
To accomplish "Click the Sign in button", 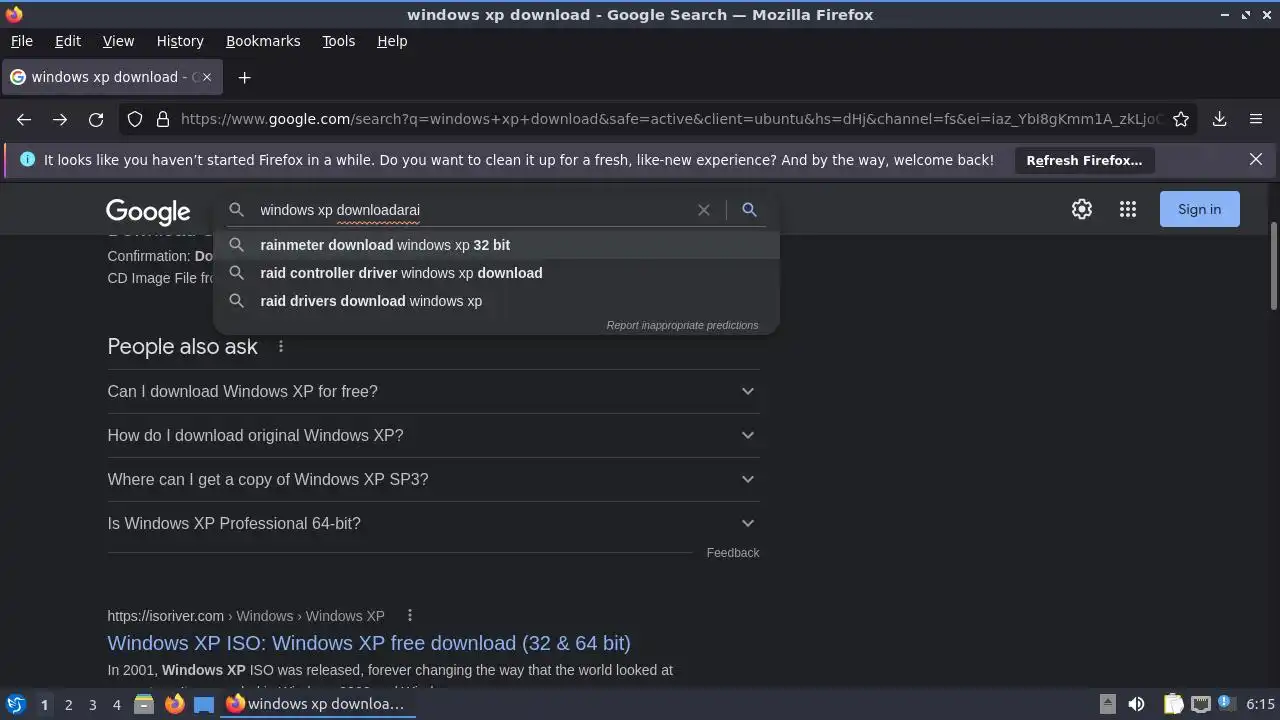I will click(1199, 209).
